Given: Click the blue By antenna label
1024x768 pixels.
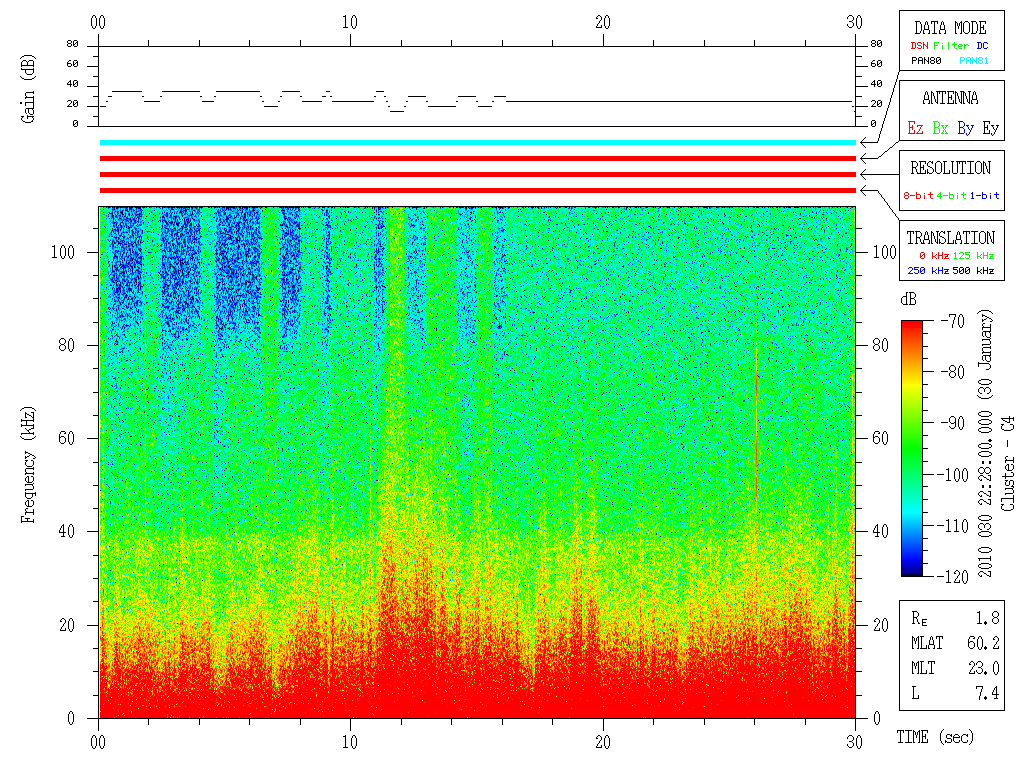Looking at the screenshot, I should coord(965,128).
